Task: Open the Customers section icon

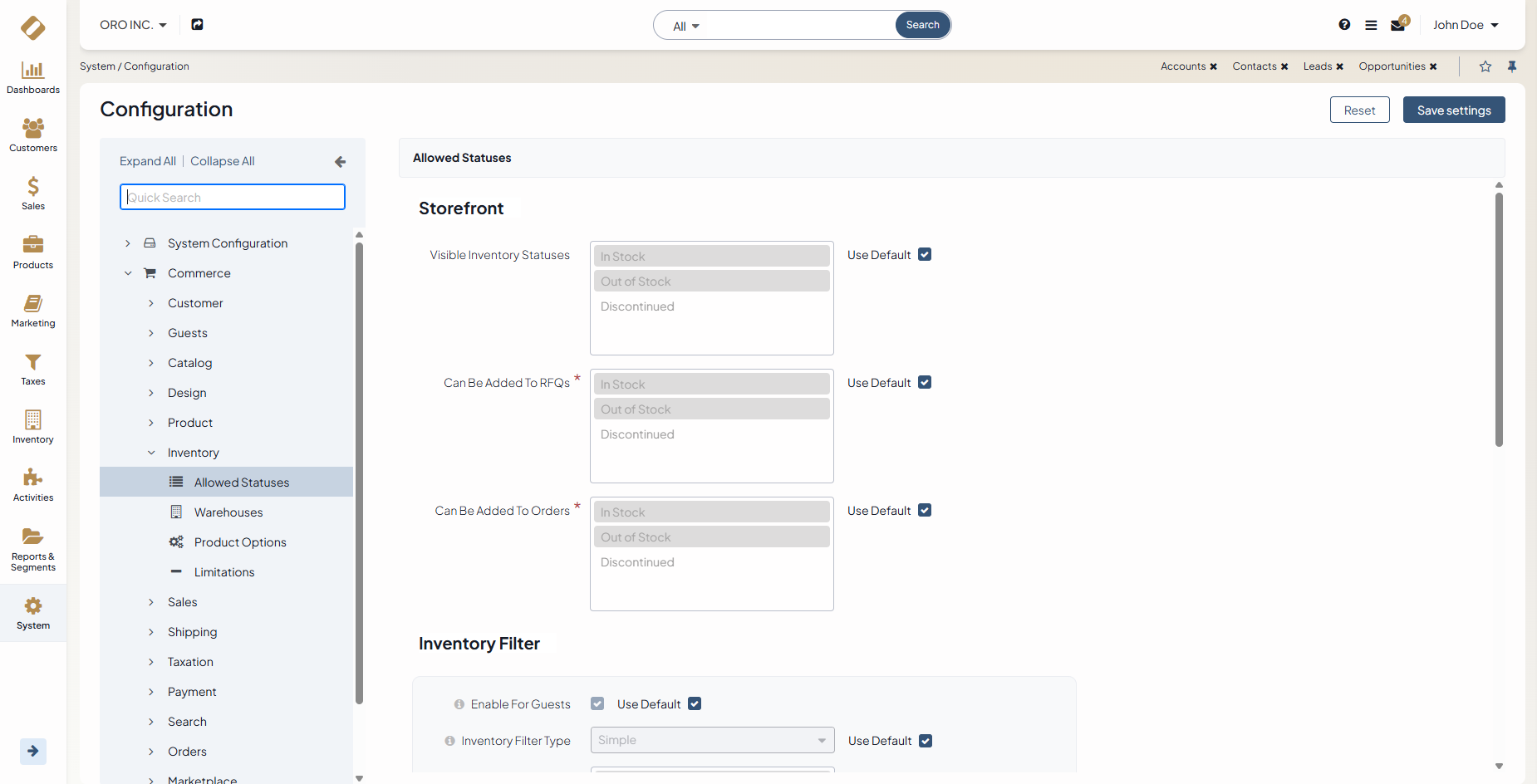Action: (x=33, y=129)
